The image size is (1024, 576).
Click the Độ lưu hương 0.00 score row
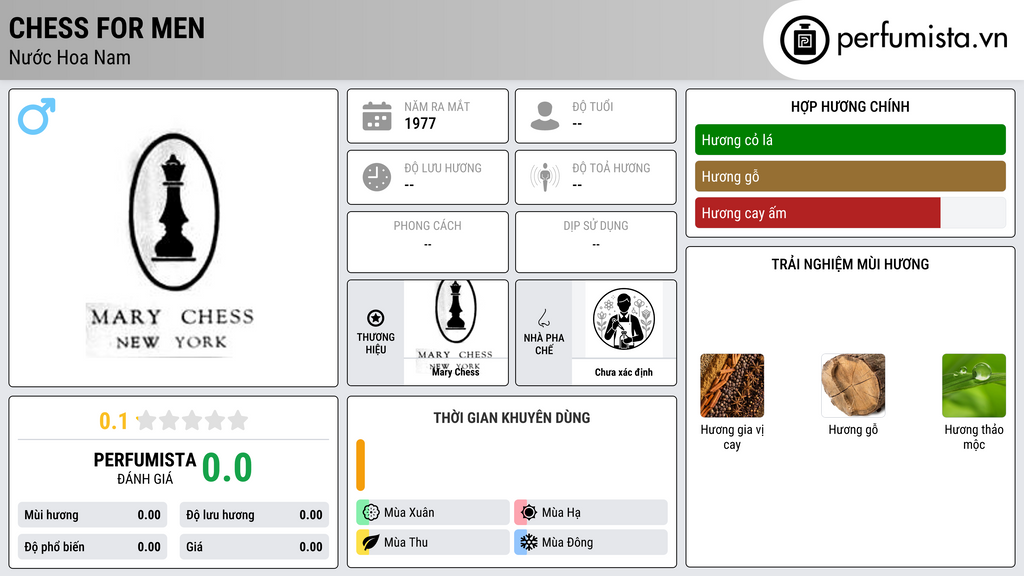point(254,515)
